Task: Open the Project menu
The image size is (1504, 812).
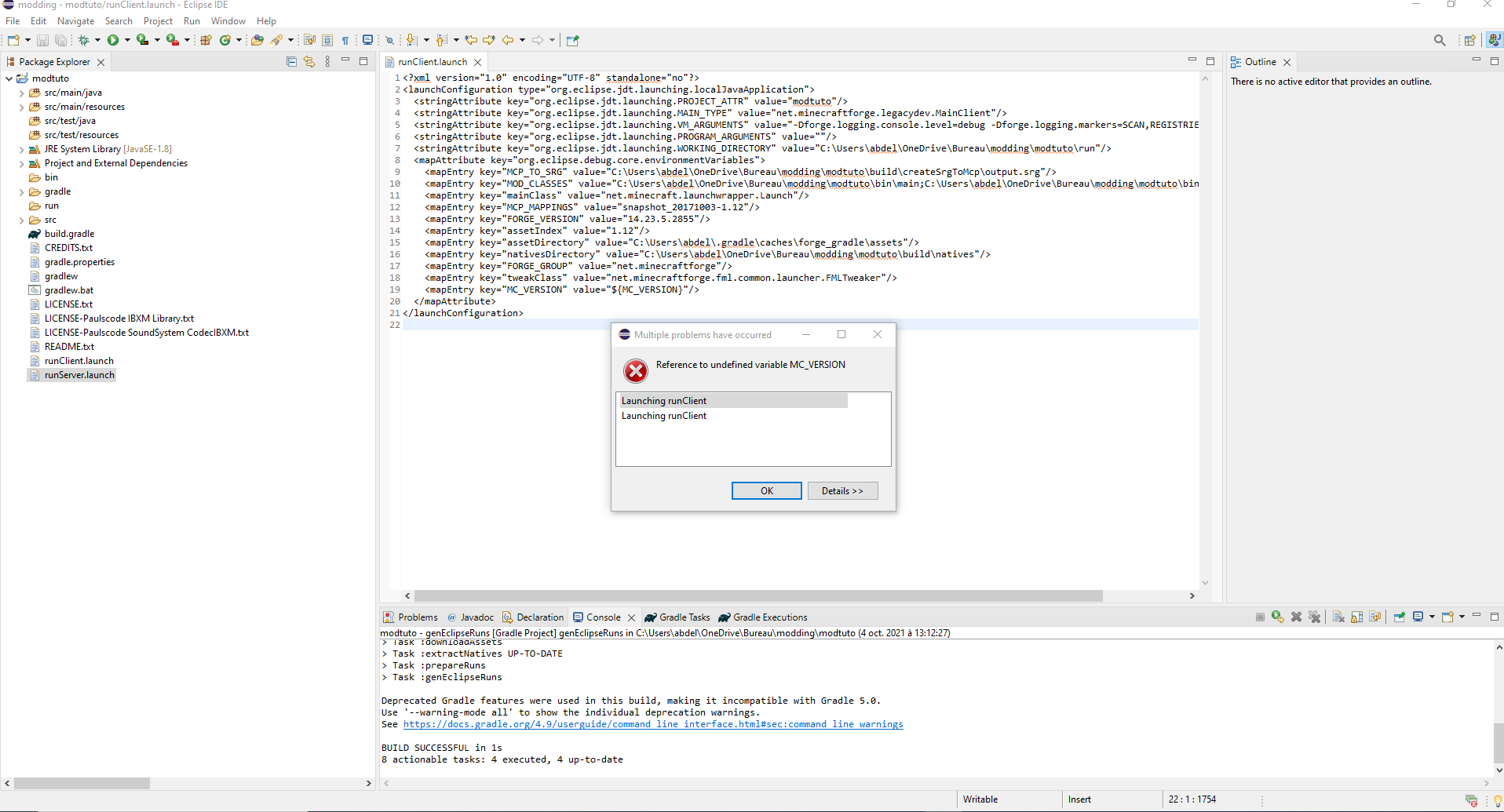Action: pos(158,21)
